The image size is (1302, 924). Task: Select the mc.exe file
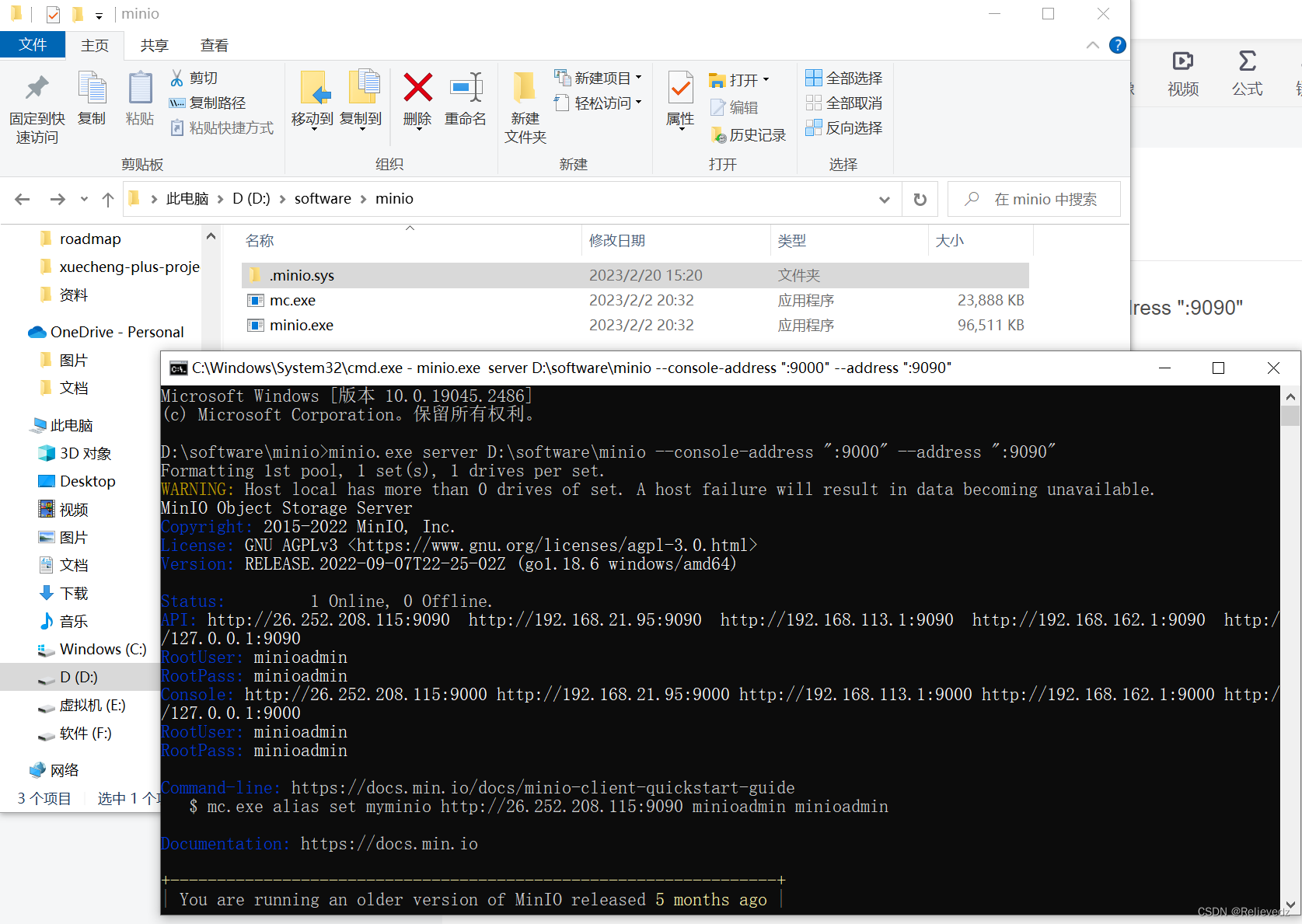[635, 300]
